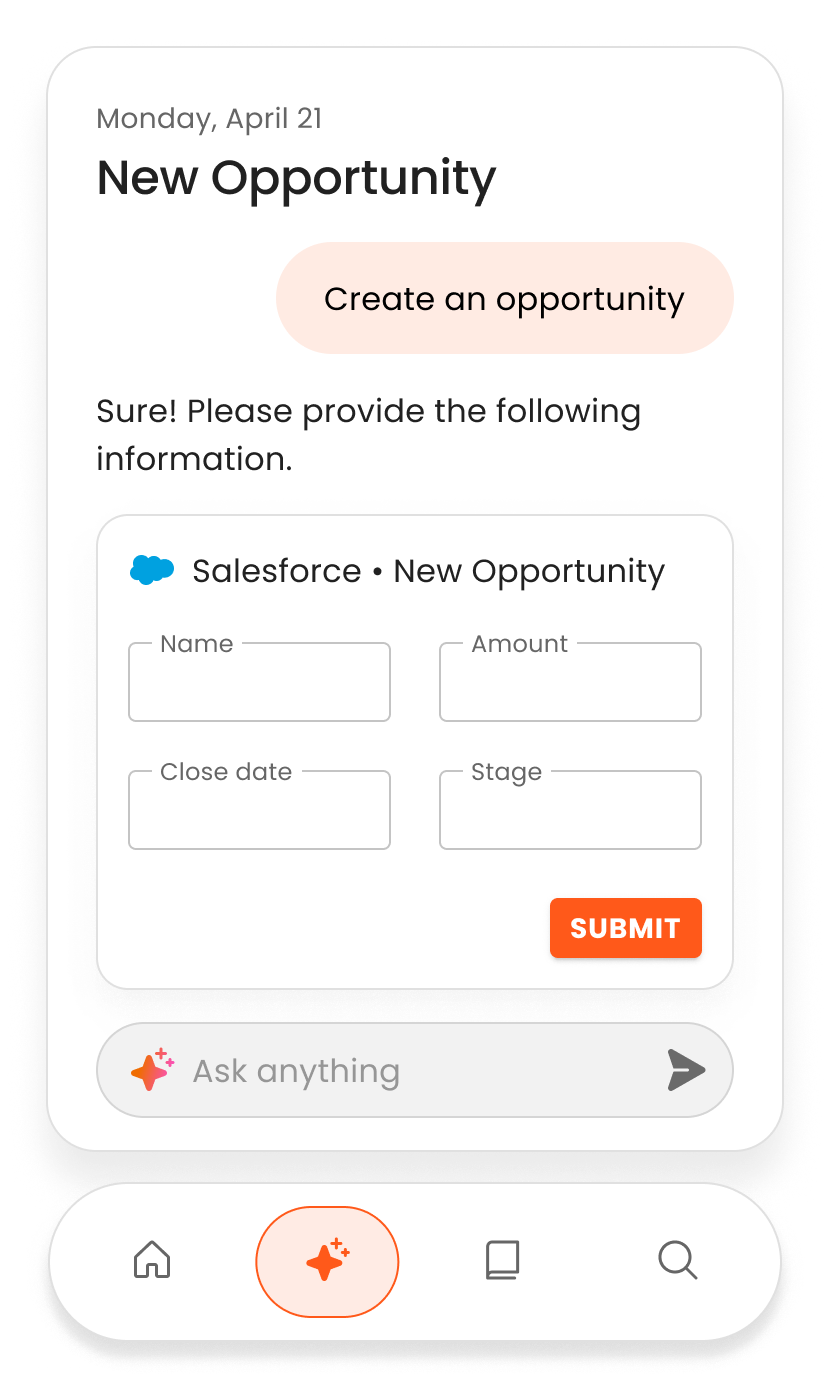Open the Library book tab
The image size is (830, 1392).
pos(502,1260)
